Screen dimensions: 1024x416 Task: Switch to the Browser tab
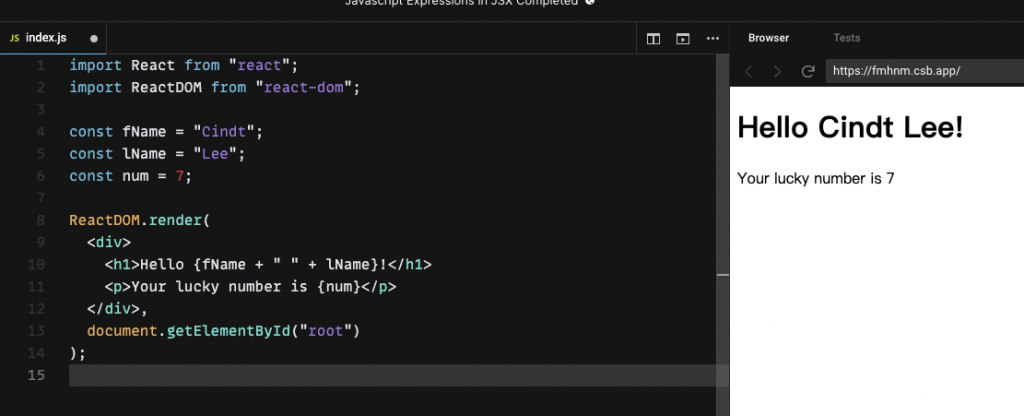coord(768,38)
